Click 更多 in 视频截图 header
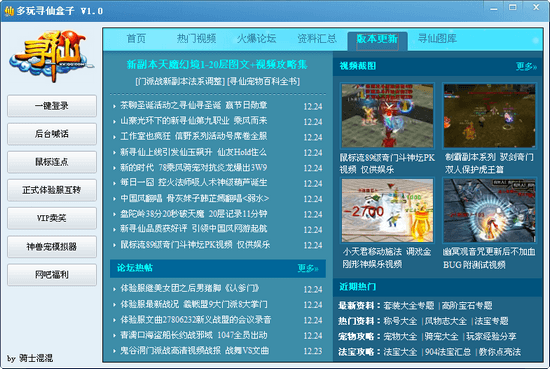Viewport: 550px width, 369px height. click(526, 66)
